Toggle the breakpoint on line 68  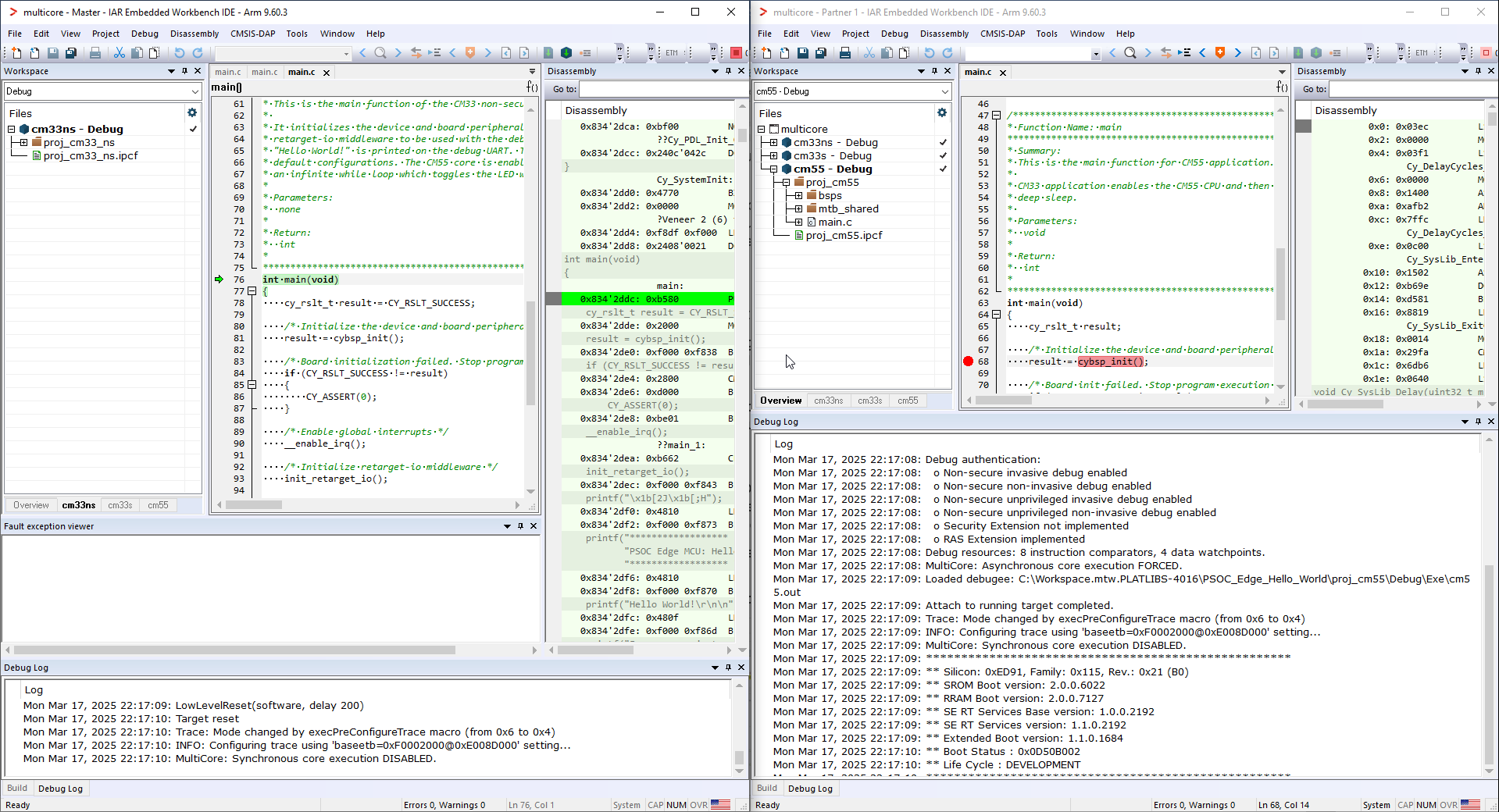[x=969, y=361]
